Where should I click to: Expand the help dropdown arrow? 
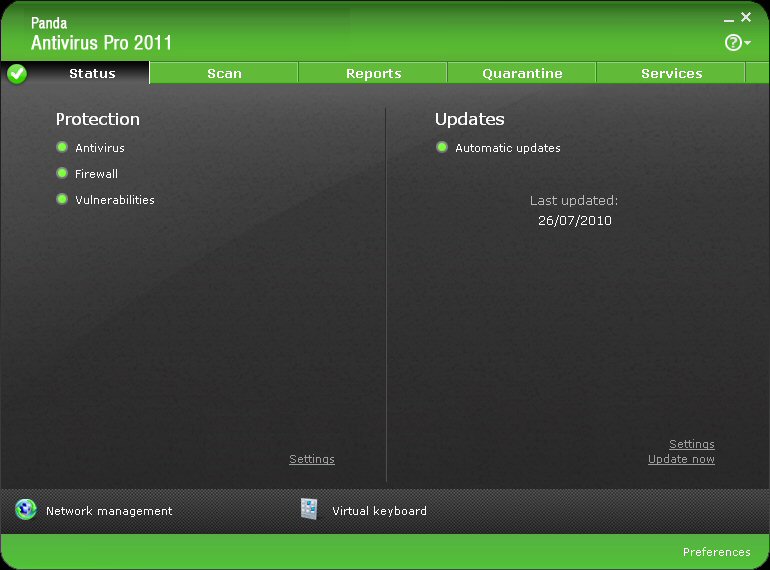(x=747, y=43)
